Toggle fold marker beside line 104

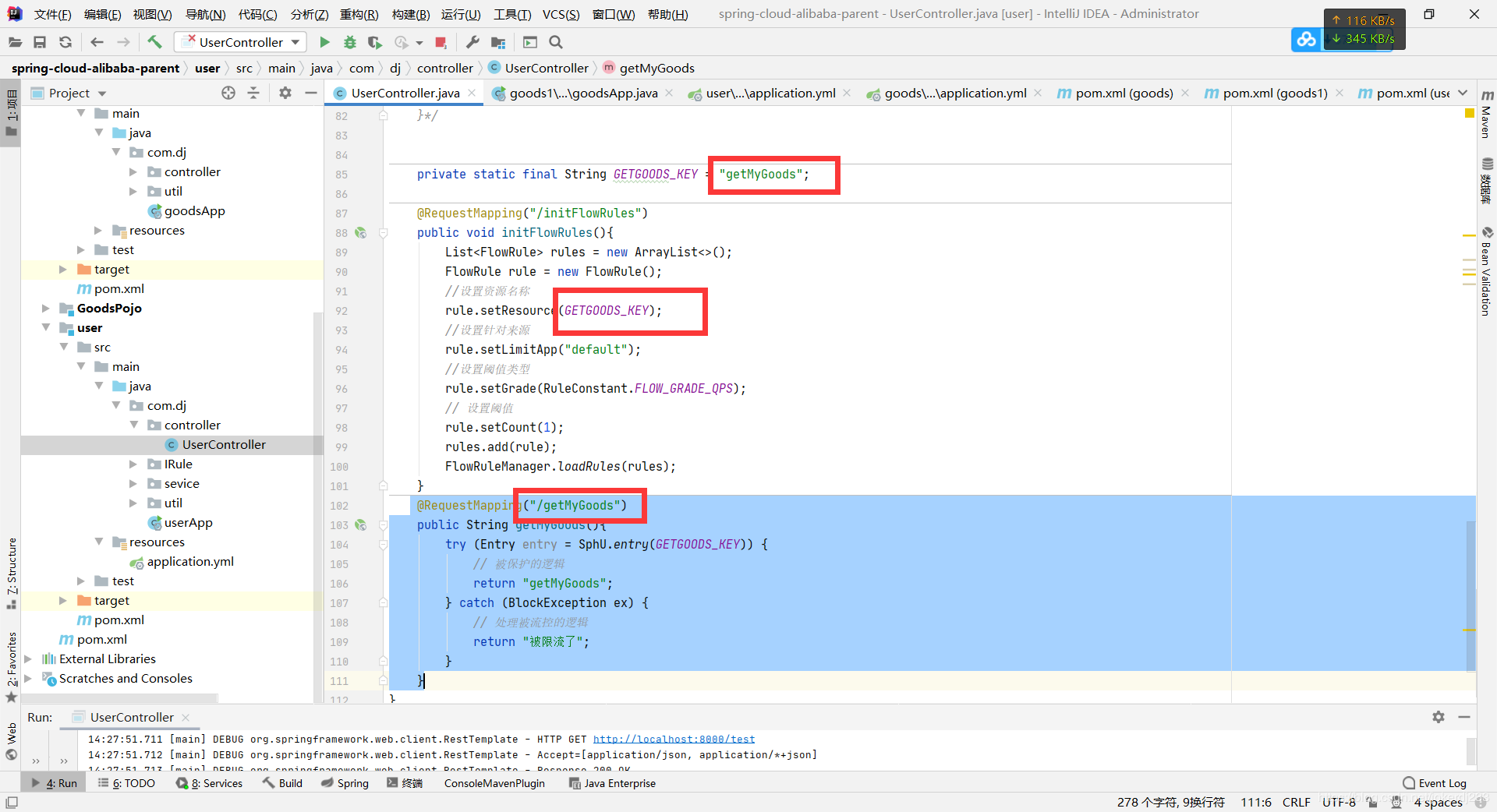[383, 545]
